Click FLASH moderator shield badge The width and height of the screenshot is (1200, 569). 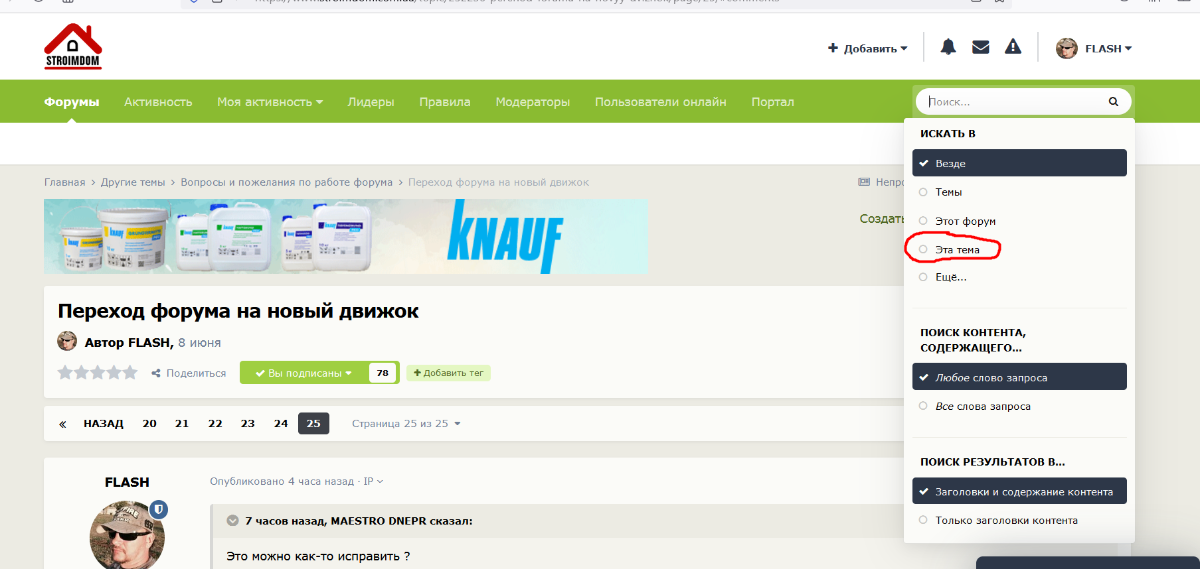(x=158, y=510)
